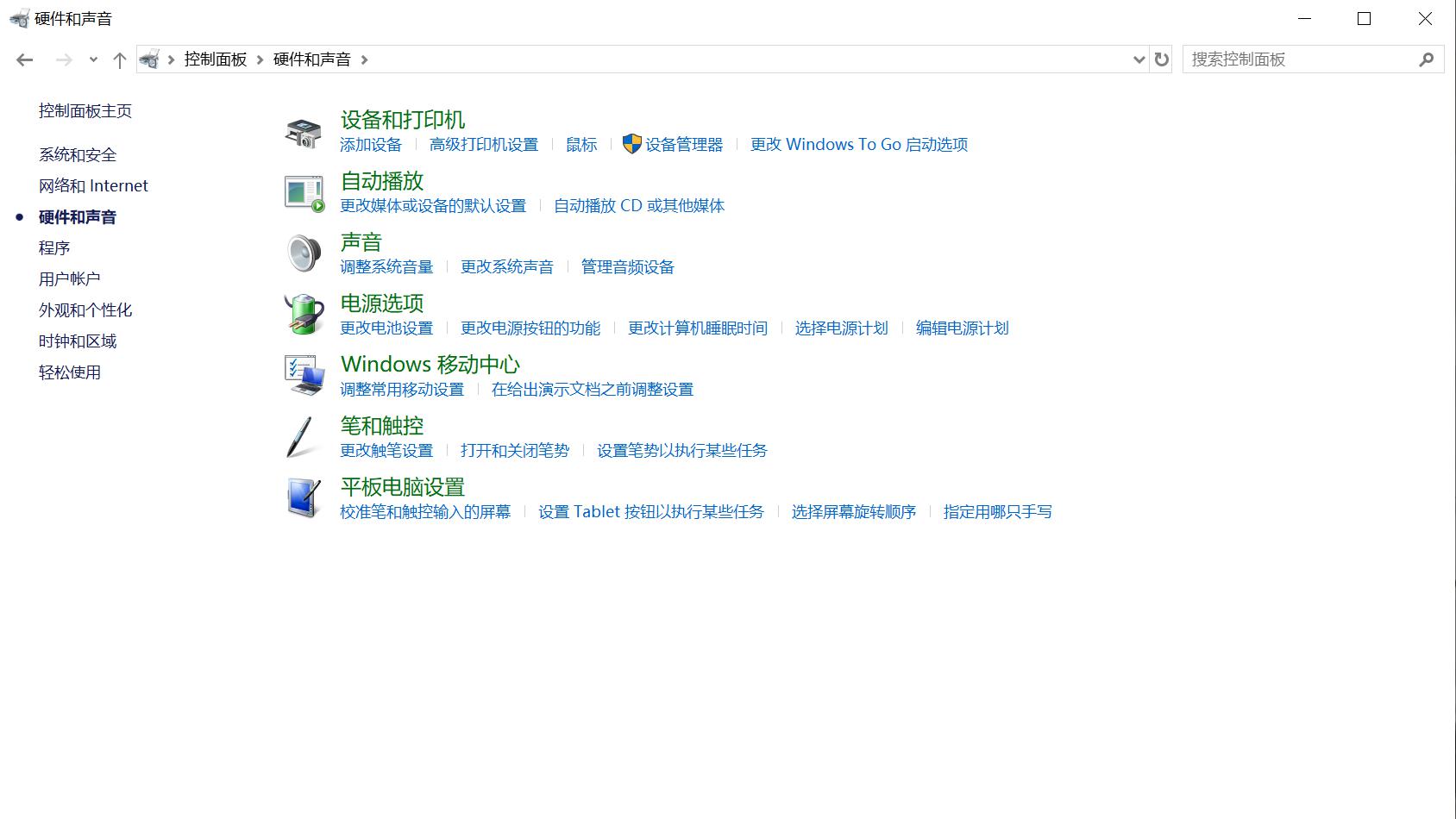This screenshot has height=819, width=1456.
Task: Open the 电源选项 heading
Action: (382, 303)
